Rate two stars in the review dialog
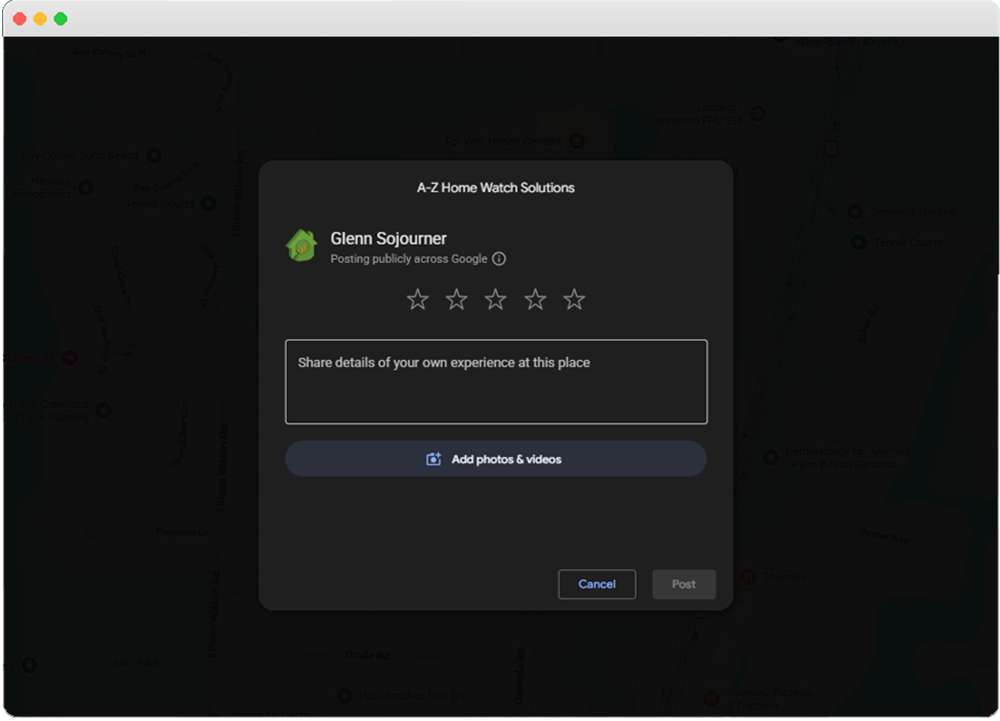 457,299
